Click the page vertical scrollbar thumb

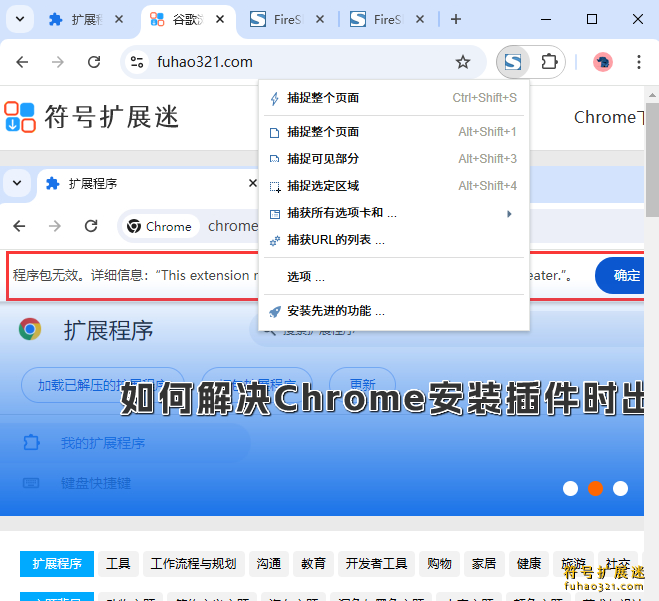click(652, 160)
